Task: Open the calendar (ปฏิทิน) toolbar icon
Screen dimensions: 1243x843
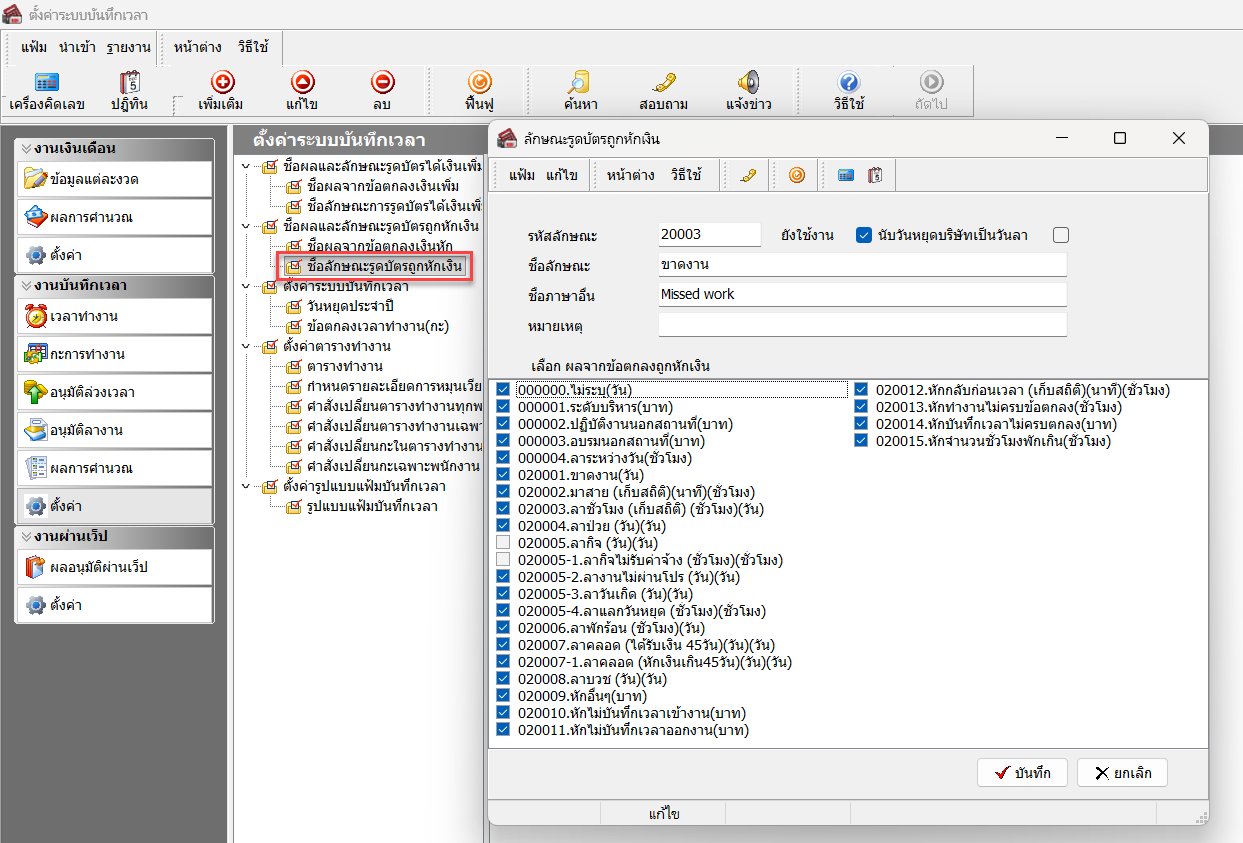Action: point(129,84)
